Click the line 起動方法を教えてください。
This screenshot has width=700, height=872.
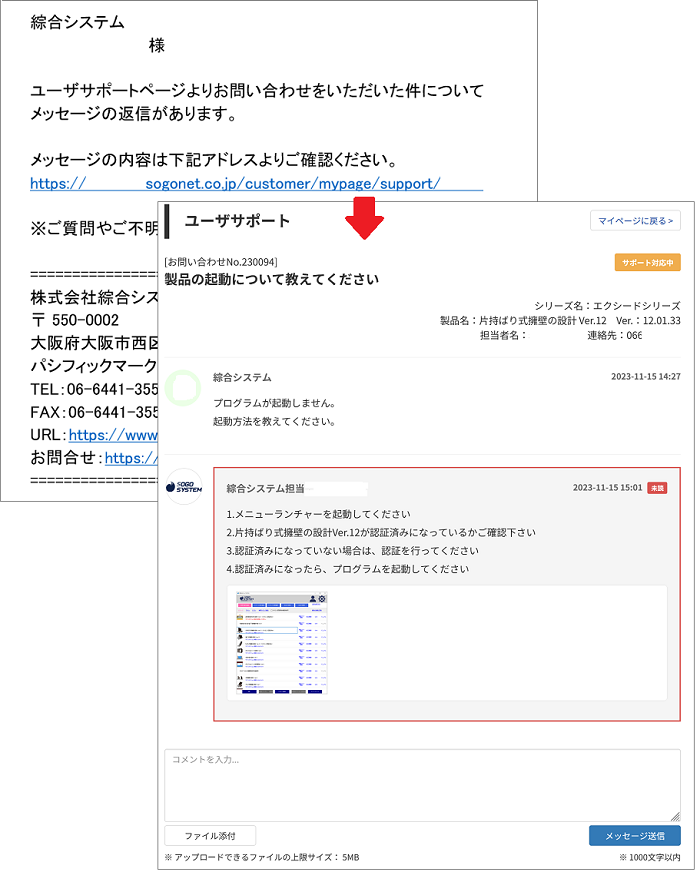point(274,422)
